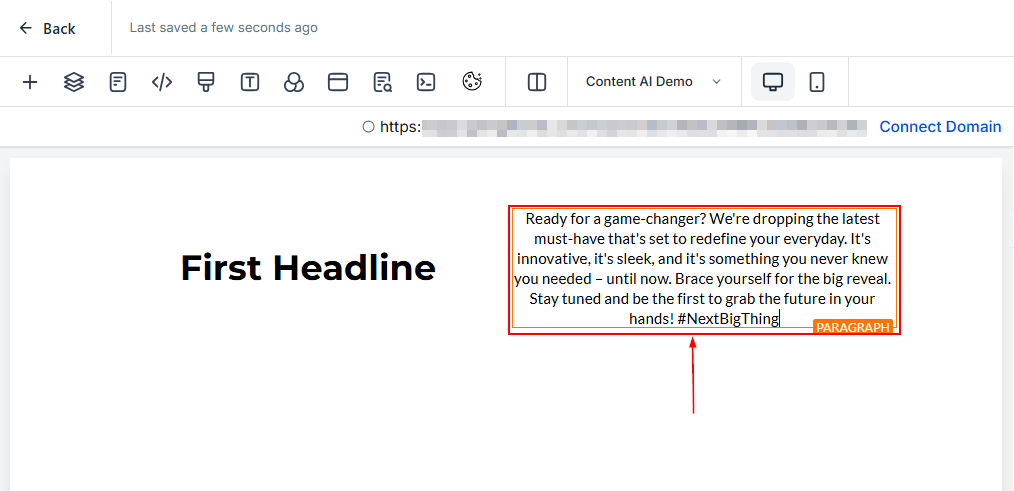
Task: Expand the Content AI Demo dropdown
Action: 653,82
